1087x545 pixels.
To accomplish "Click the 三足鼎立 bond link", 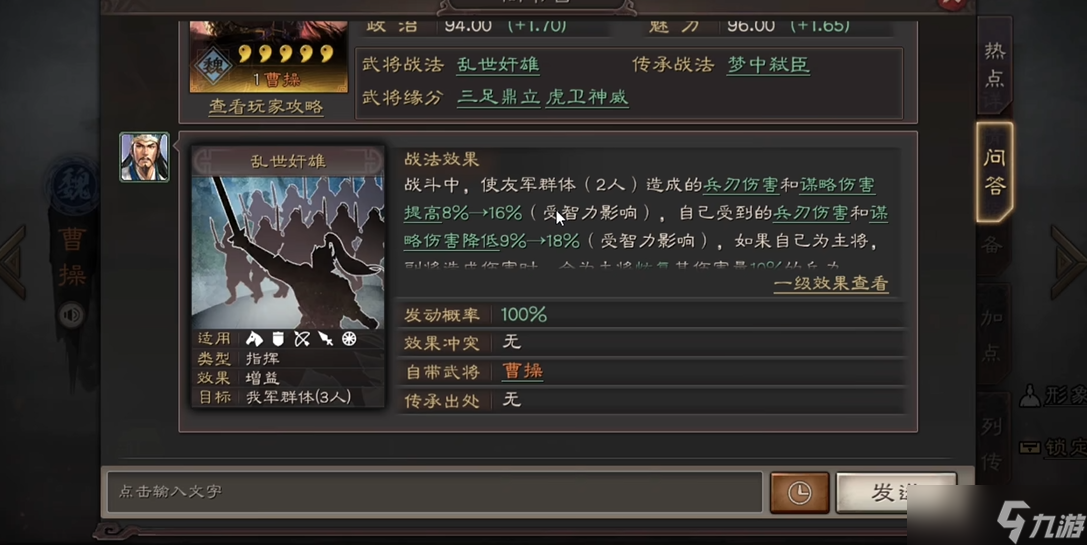I will (498, 97).
